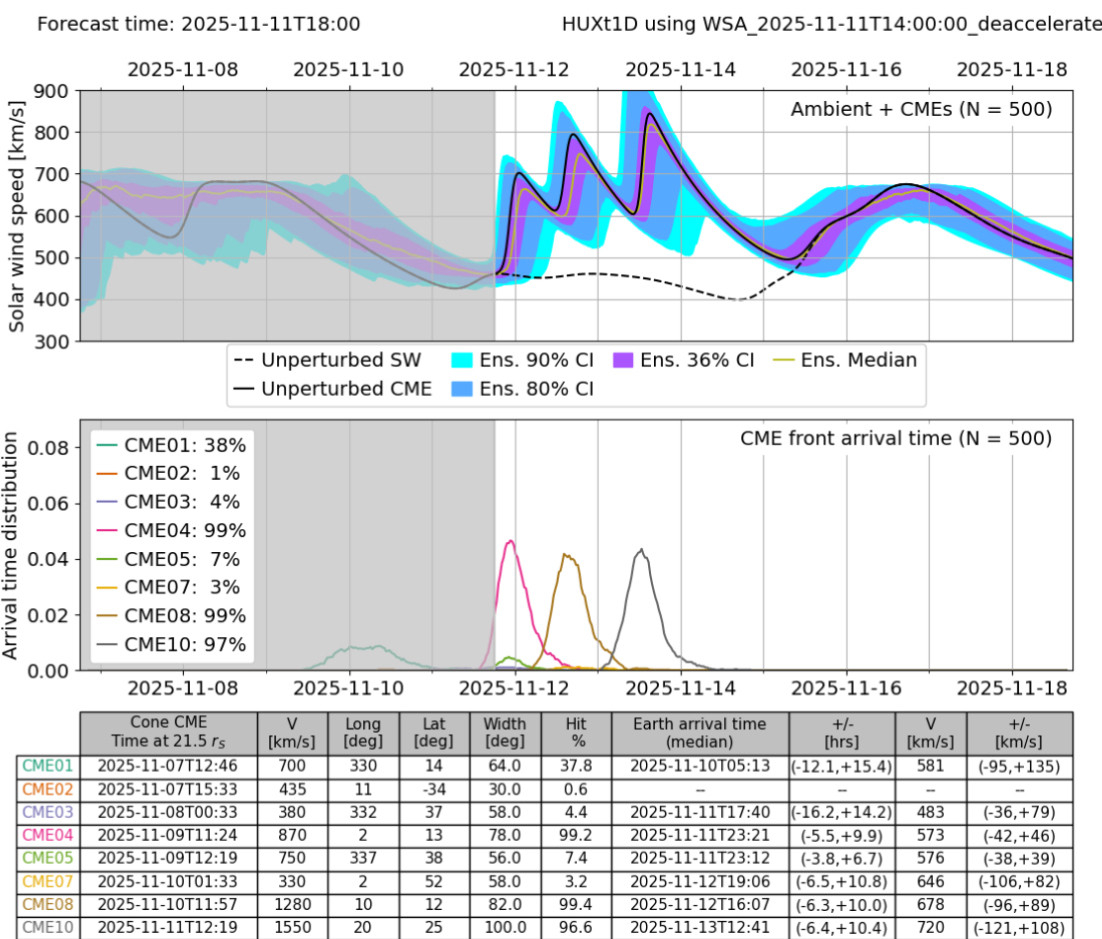Click the gray CME10 arrival distribution peak
Screen dimensions: 1102x939
tap(642, 550)
